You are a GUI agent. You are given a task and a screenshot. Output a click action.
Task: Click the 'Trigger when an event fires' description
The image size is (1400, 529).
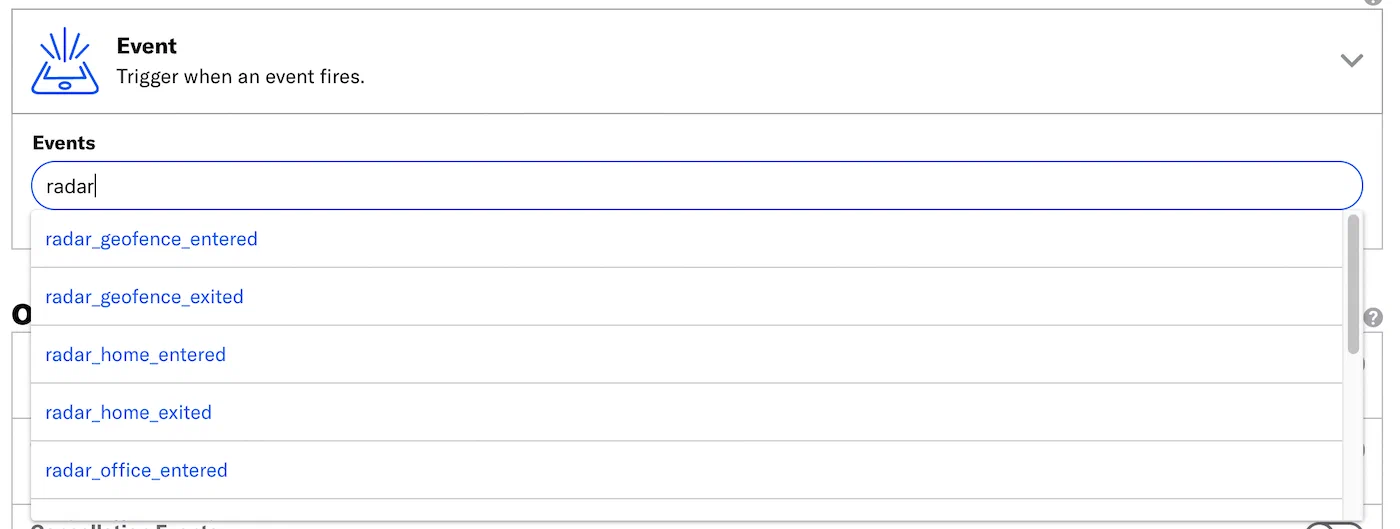coord(240,77)
